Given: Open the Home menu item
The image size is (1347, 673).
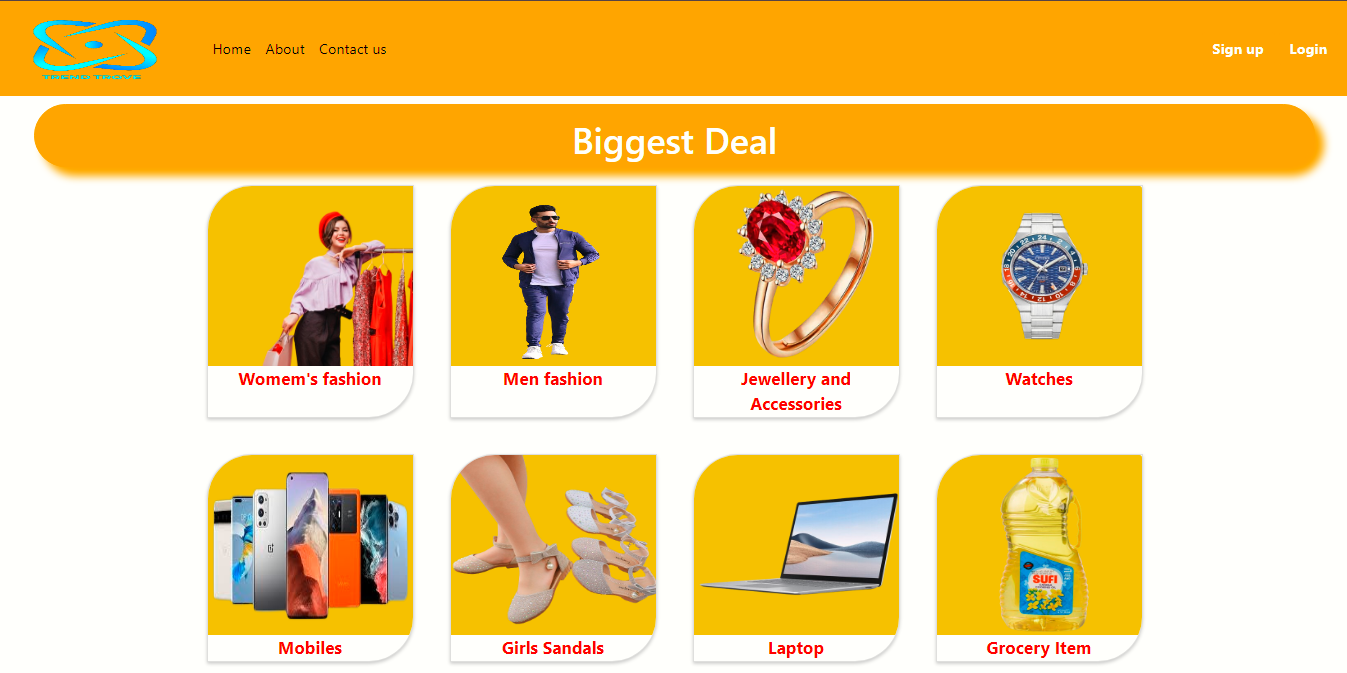Looking at the screenshot, I should point(232,49).
